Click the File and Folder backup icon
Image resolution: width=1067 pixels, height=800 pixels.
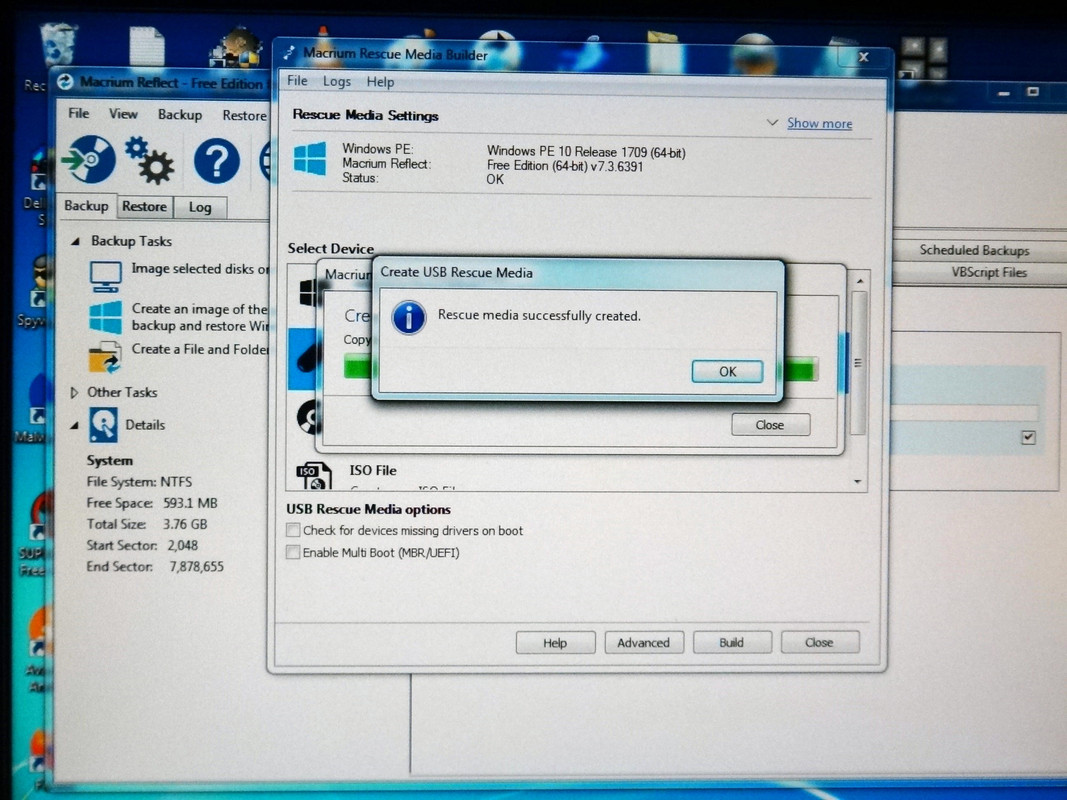click(105, 357)
